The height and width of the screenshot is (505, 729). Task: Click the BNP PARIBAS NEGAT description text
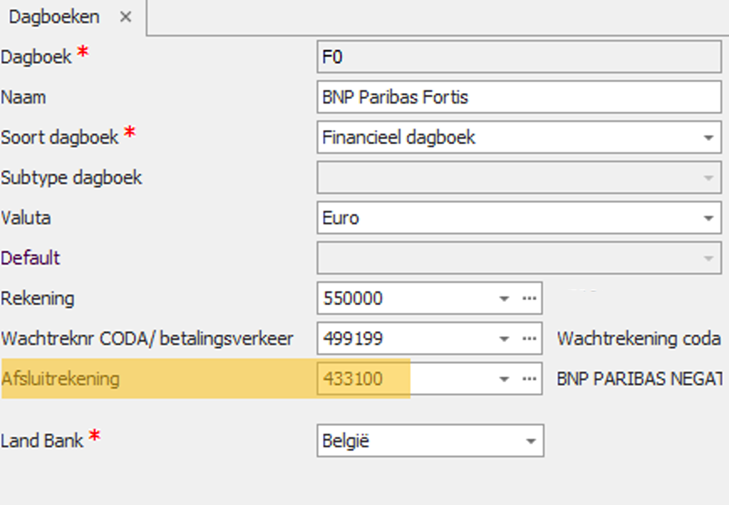click(x=638, y=379)
